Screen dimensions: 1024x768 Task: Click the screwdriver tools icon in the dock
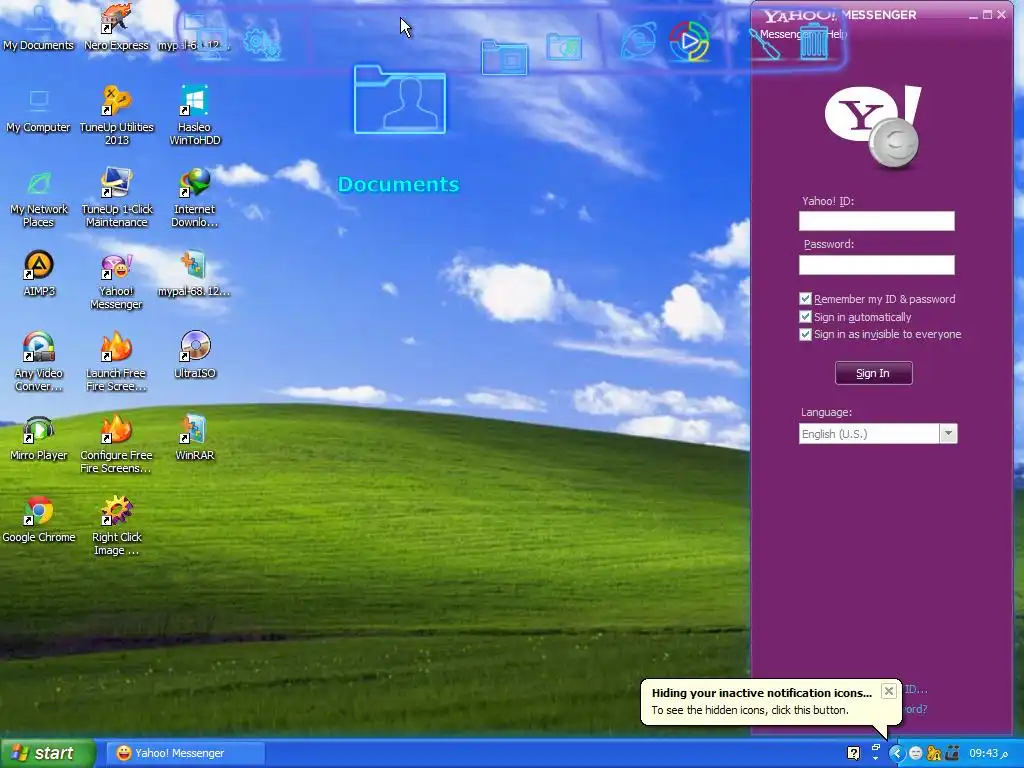(764, 43)
